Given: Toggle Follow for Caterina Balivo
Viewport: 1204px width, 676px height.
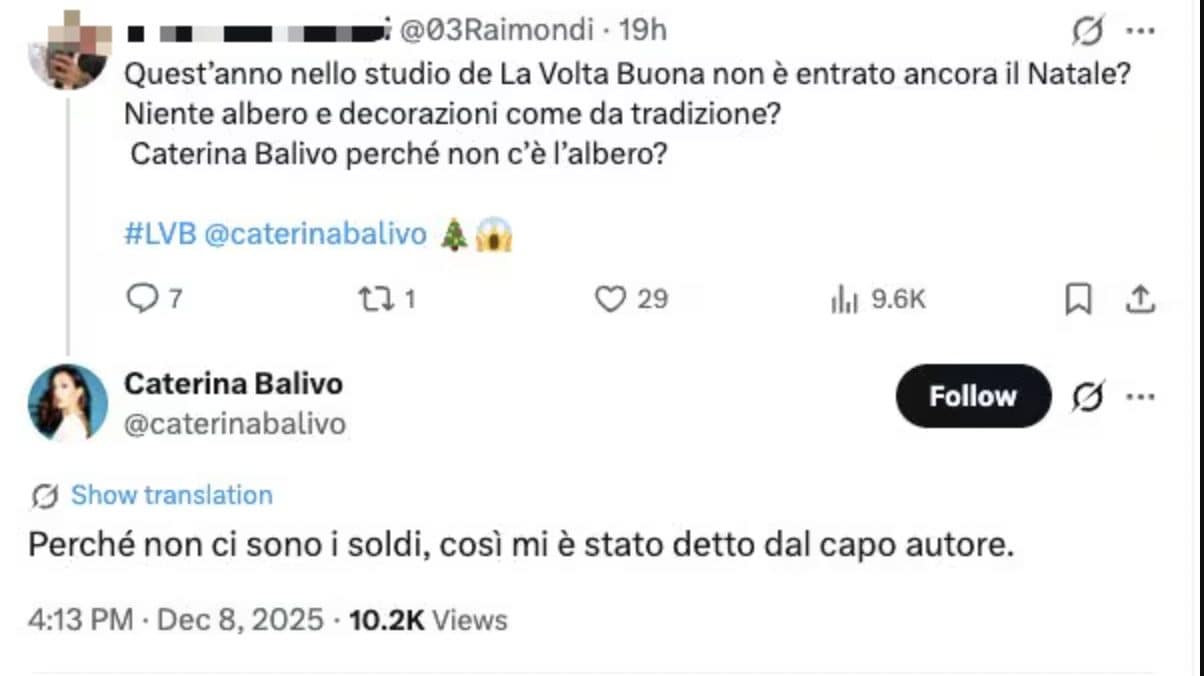Looking at the screenshot, I should click(x=971, y=396).
